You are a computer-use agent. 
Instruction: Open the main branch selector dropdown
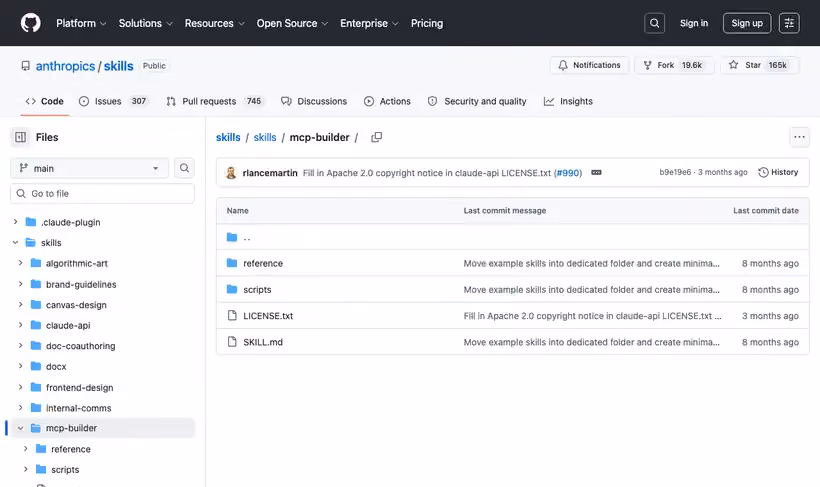tap(89, 168)
